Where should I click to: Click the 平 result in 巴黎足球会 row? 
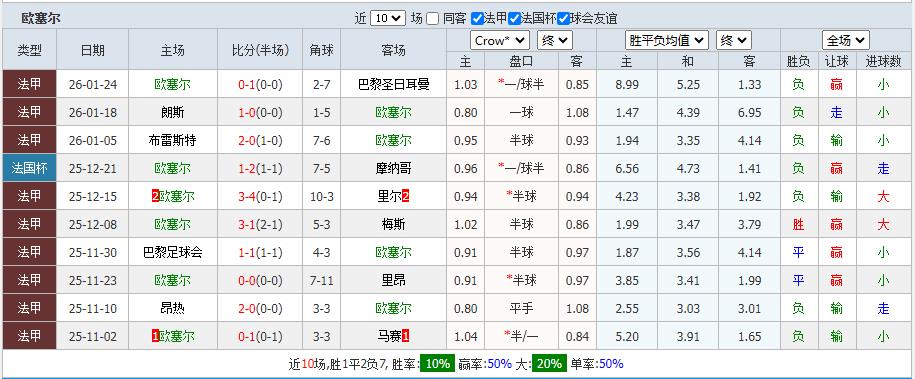pos(798,253)
